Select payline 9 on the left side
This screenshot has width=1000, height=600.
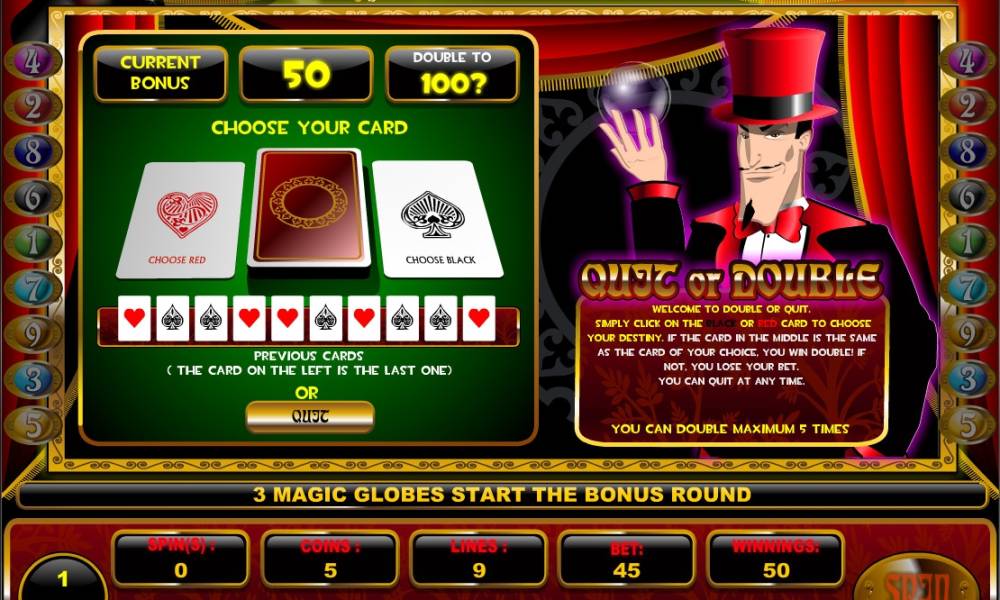pos(33,333)
